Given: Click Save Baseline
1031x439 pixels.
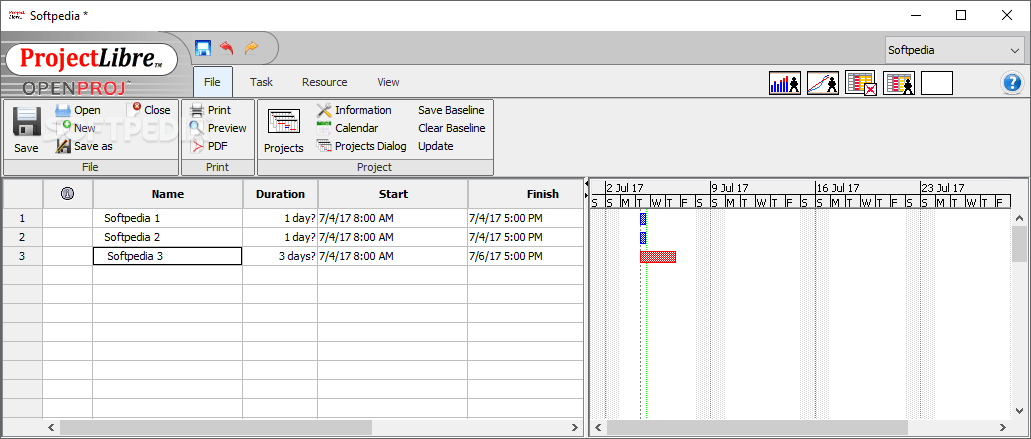Looking at the screenshot, I should [x=451, y=110].
